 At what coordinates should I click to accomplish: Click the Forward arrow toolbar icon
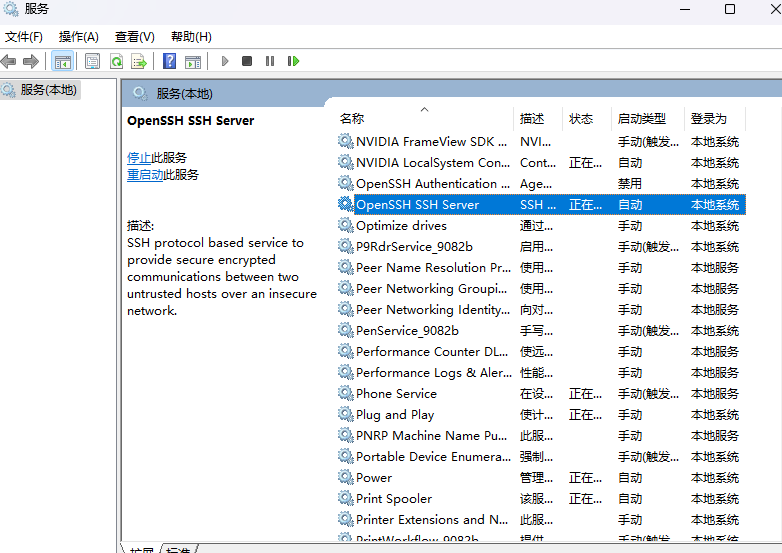point(31,61)
